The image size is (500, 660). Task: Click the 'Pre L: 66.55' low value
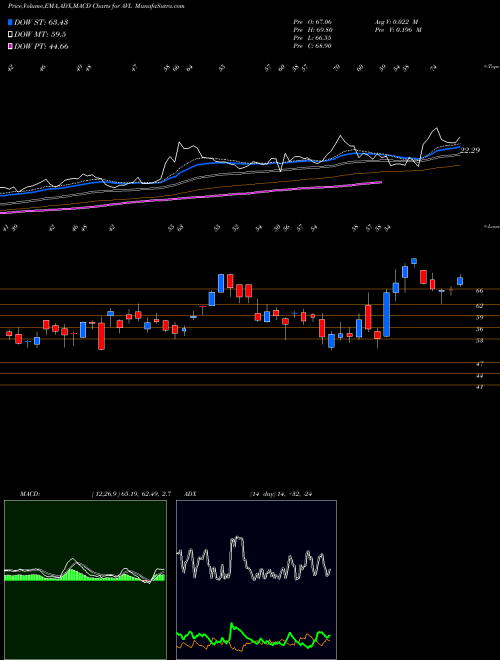[313, 38]
